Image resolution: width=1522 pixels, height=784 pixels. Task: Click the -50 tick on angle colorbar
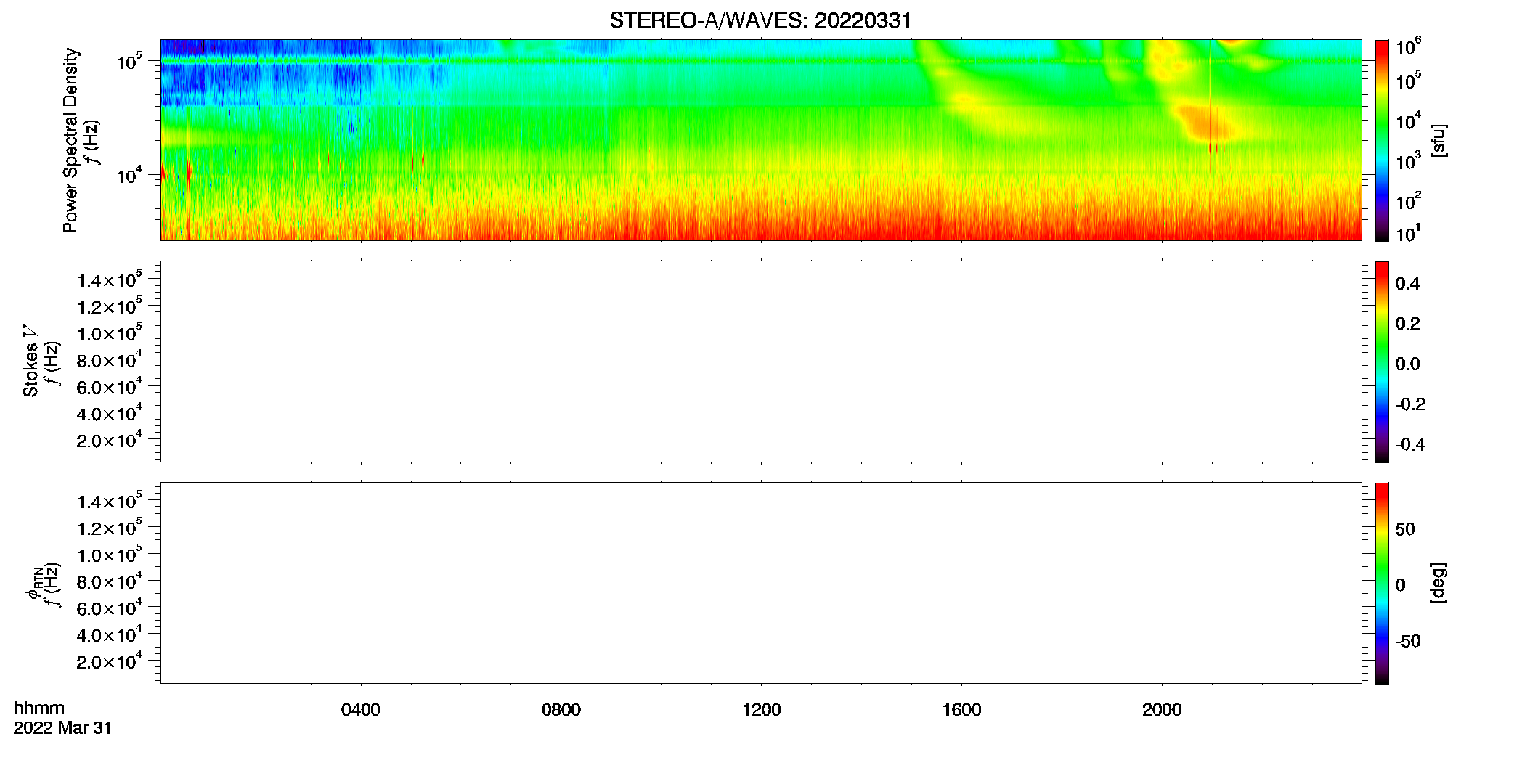[x=1408, y=642]
